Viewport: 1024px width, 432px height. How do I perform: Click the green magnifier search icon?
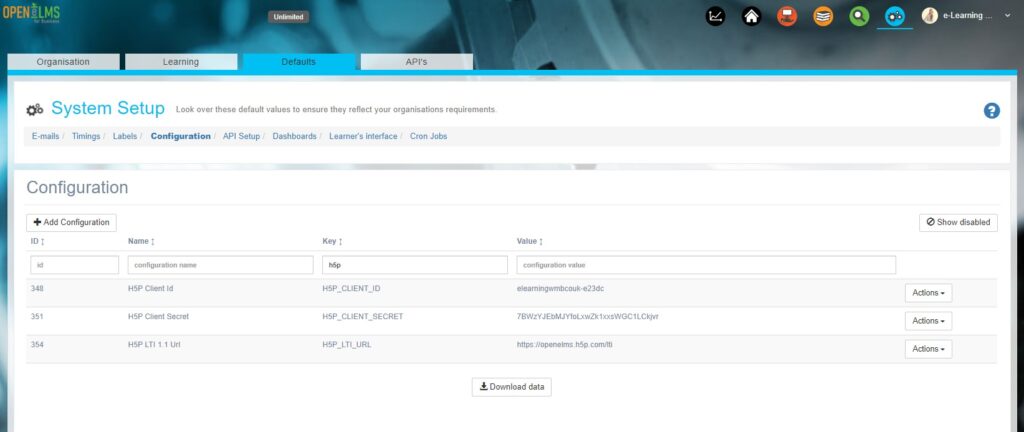tap(859, 16)
